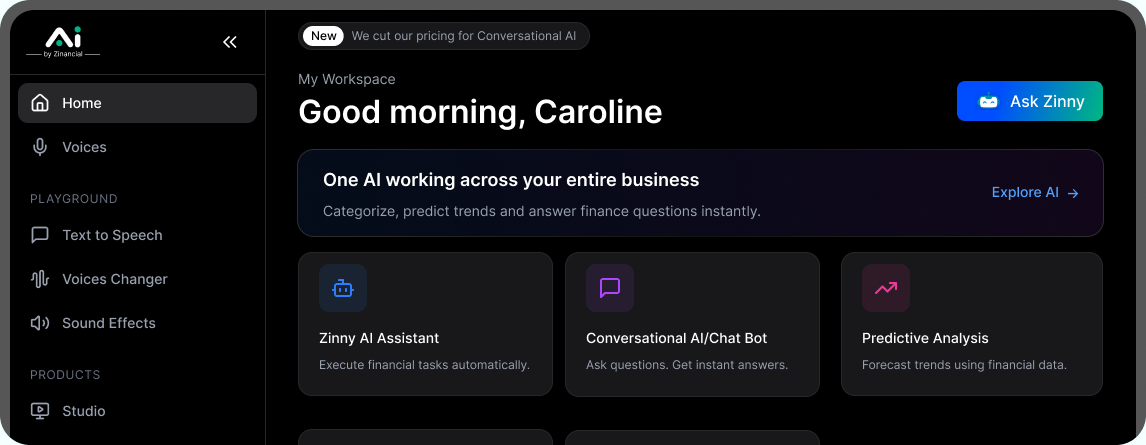The image size is (1146, 445).
Task: Click the Sound Effects speaker icon
Action: (40, 323)
